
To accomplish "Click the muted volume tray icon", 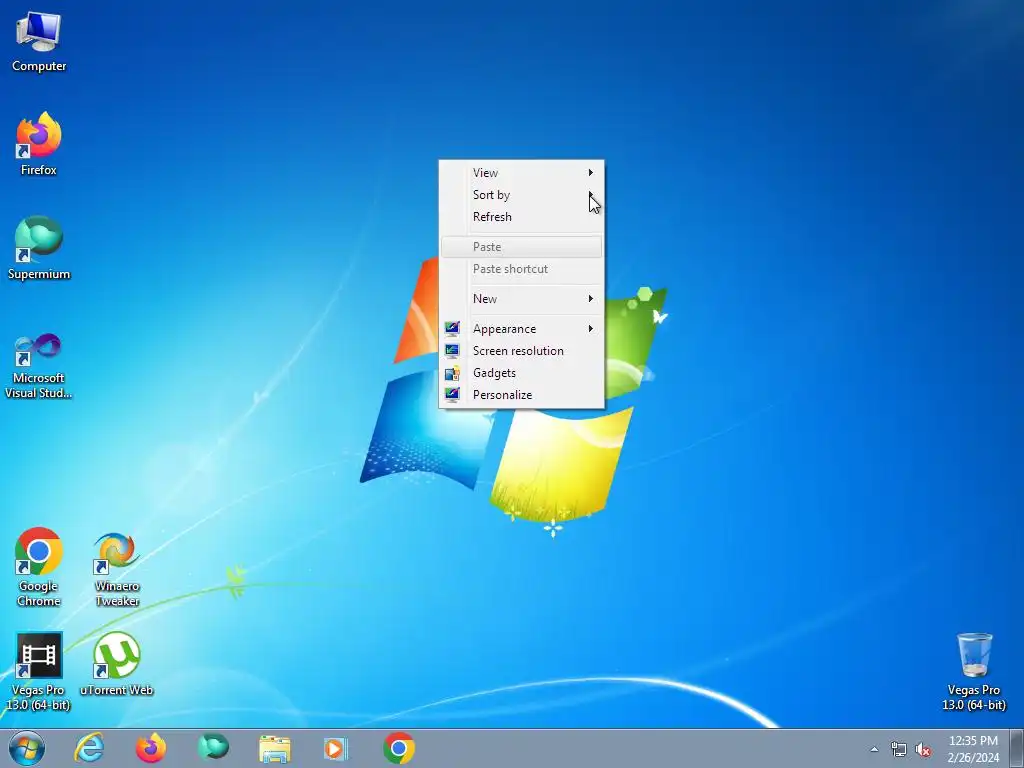I will (923, 749).
